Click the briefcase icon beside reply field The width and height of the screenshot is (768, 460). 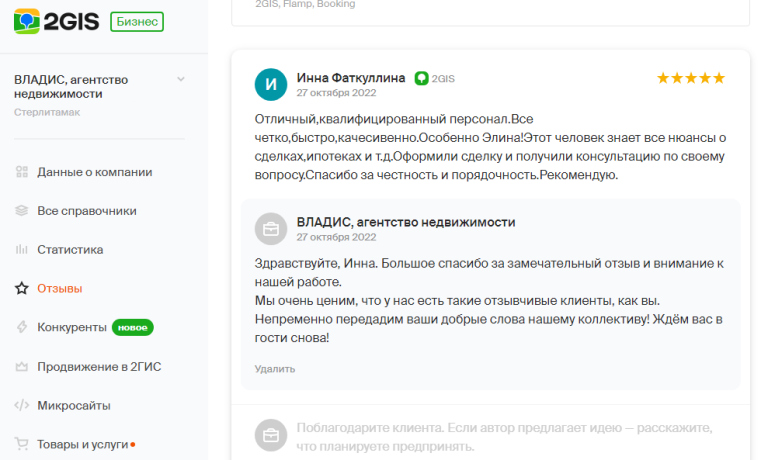tap(271, 435)
